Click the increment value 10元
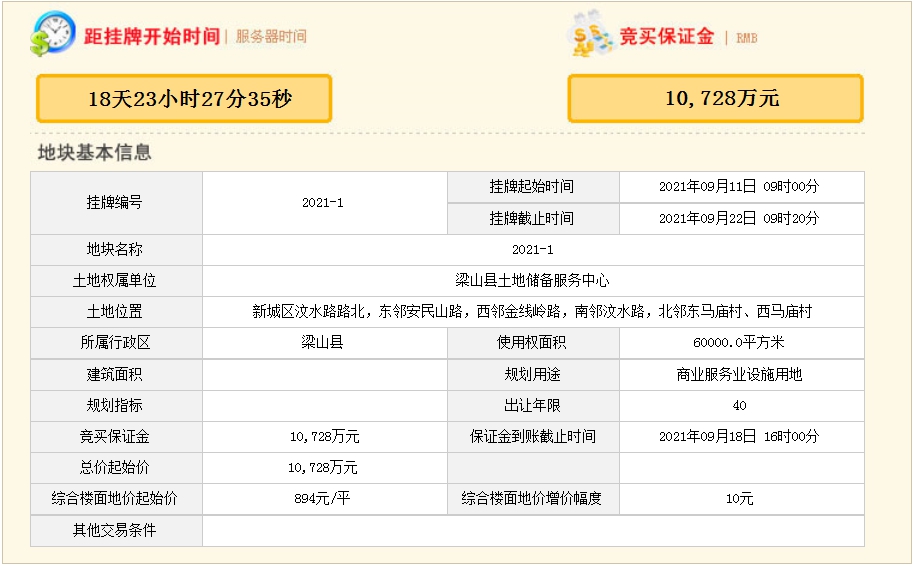 pos(739,499)
